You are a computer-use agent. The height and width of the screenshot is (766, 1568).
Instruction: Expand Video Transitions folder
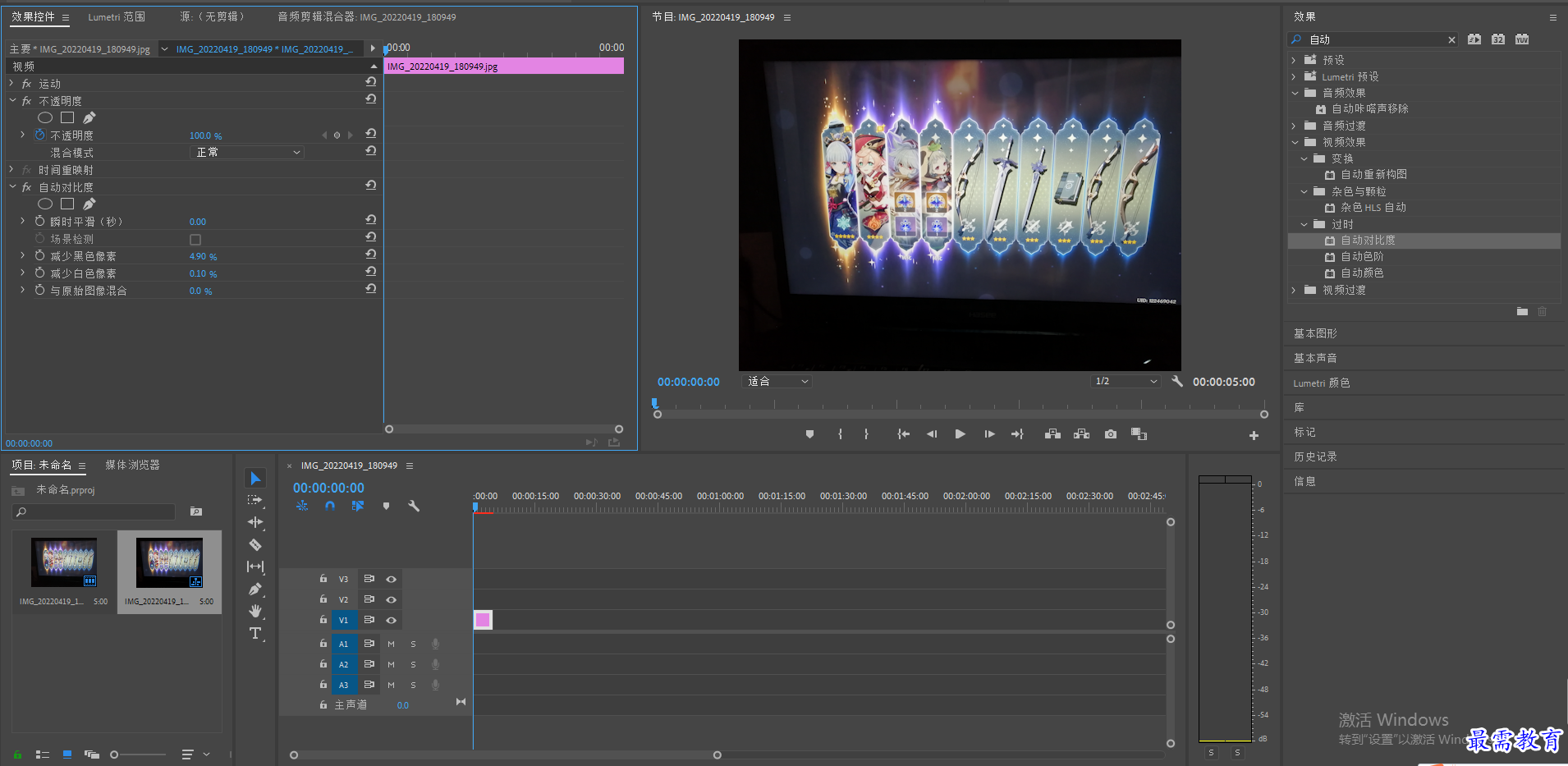1294,290
